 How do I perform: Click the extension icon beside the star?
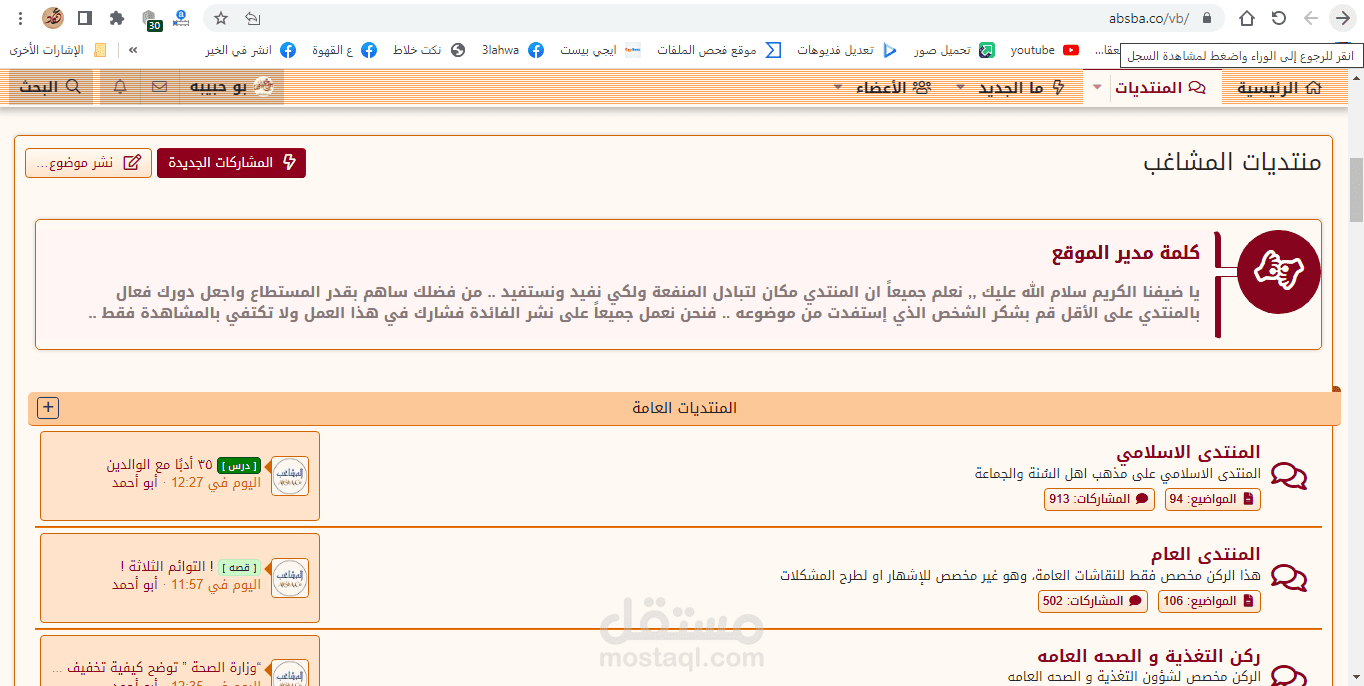[181, 17]
